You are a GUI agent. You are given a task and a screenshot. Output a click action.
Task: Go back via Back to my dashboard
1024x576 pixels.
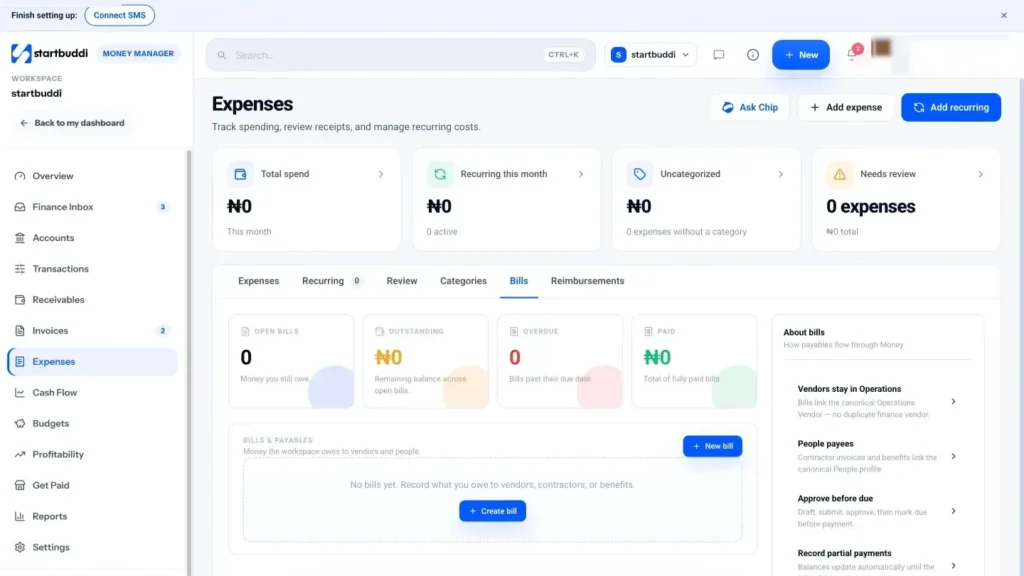click(72, 123)
